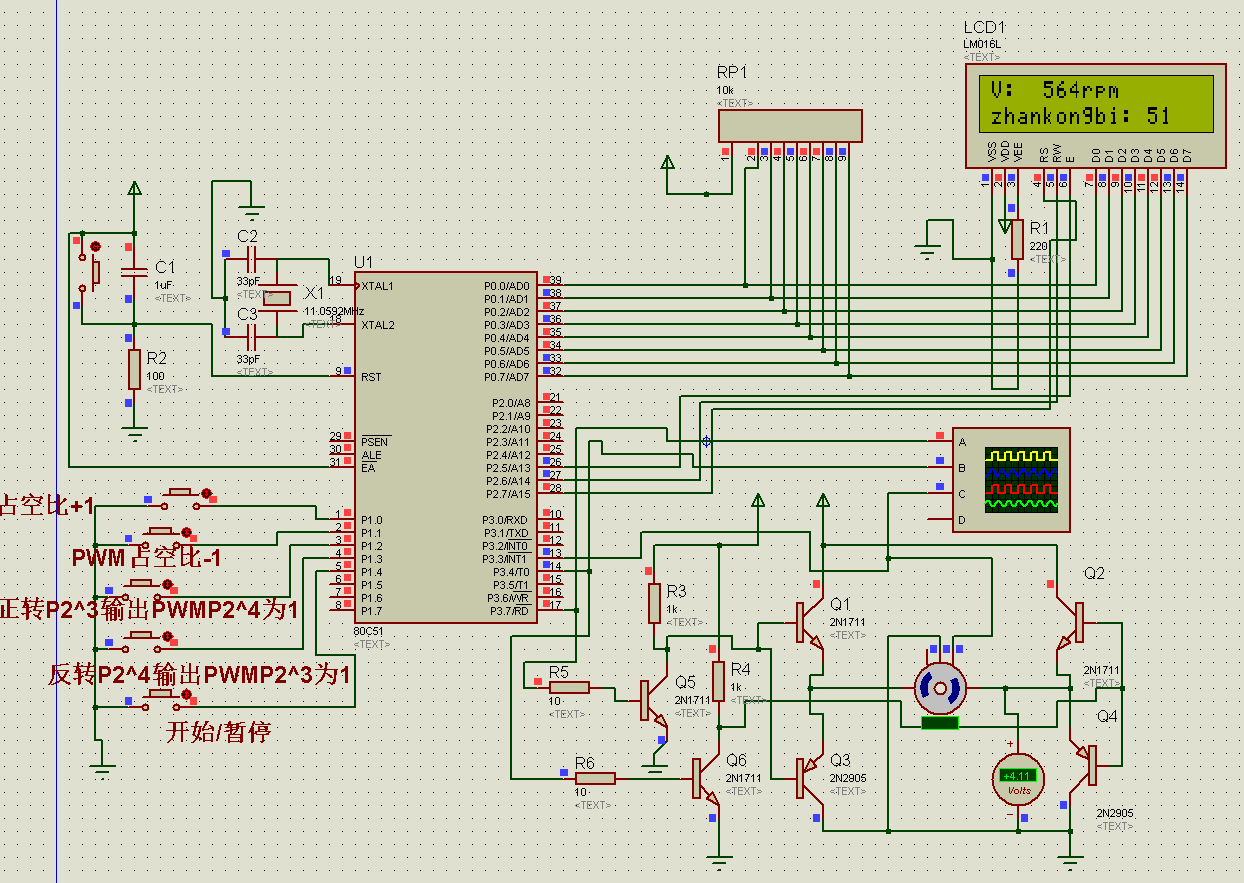This screenshot has height=883, width=1244.
Task: Click the RP1 reference label
Action: click(x=732, y=73)
